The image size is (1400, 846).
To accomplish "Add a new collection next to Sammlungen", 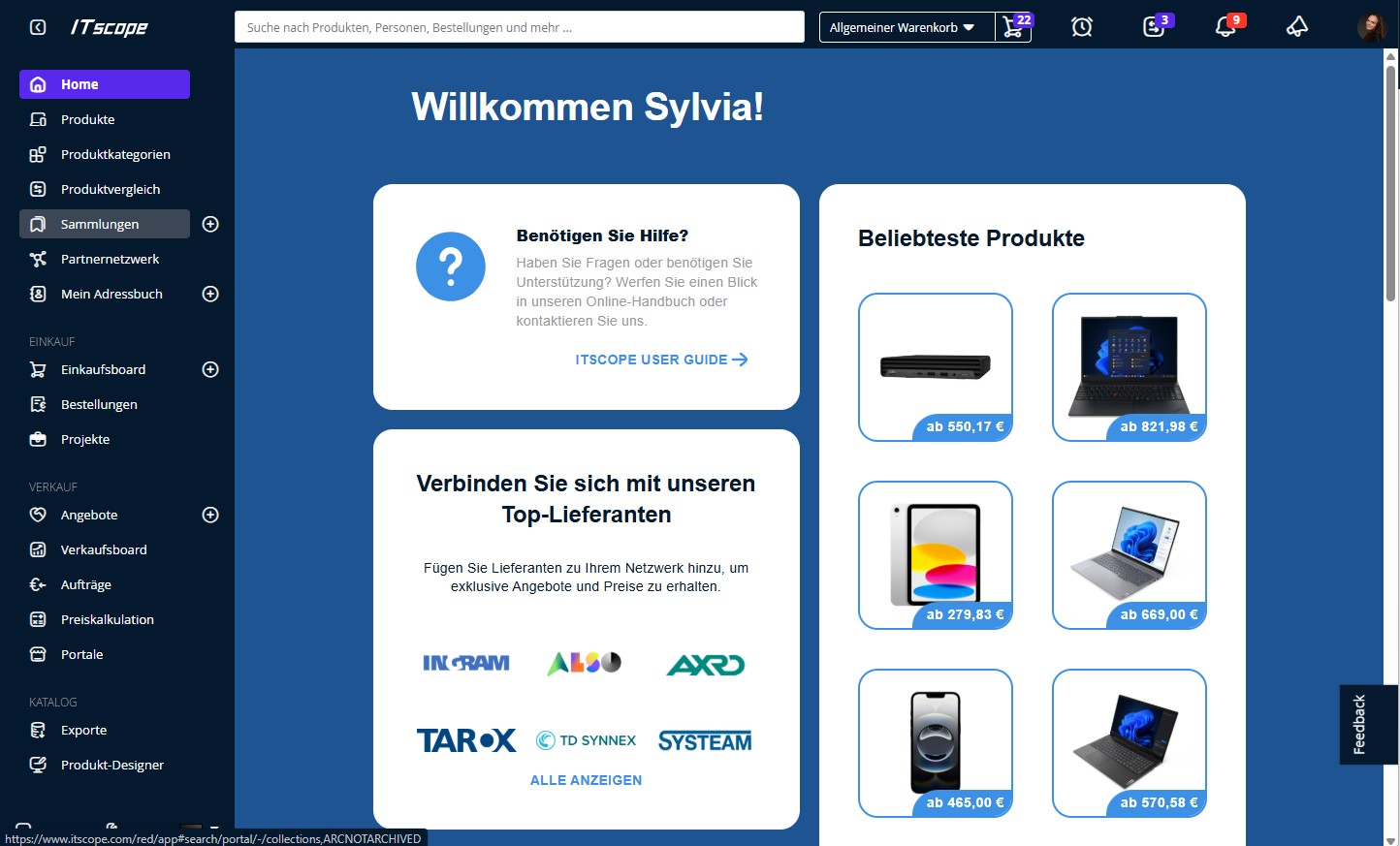I will click(210, 224).
